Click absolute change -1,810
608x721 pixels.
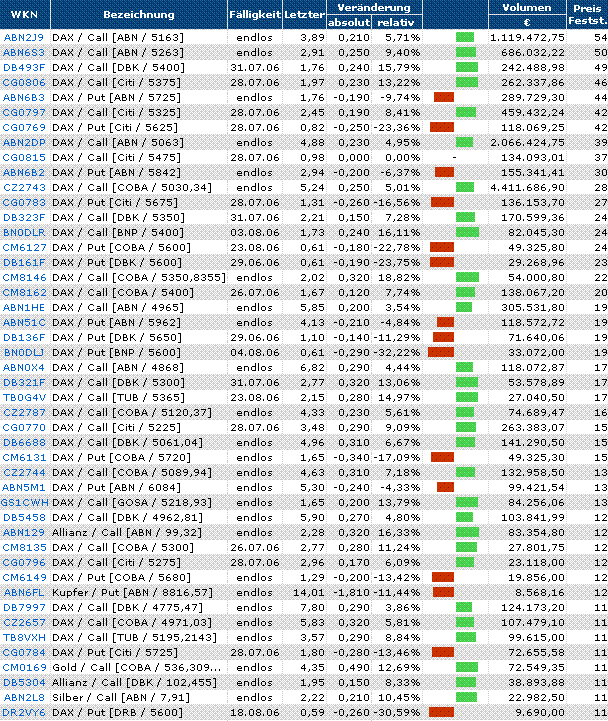[x=351, y=593]
